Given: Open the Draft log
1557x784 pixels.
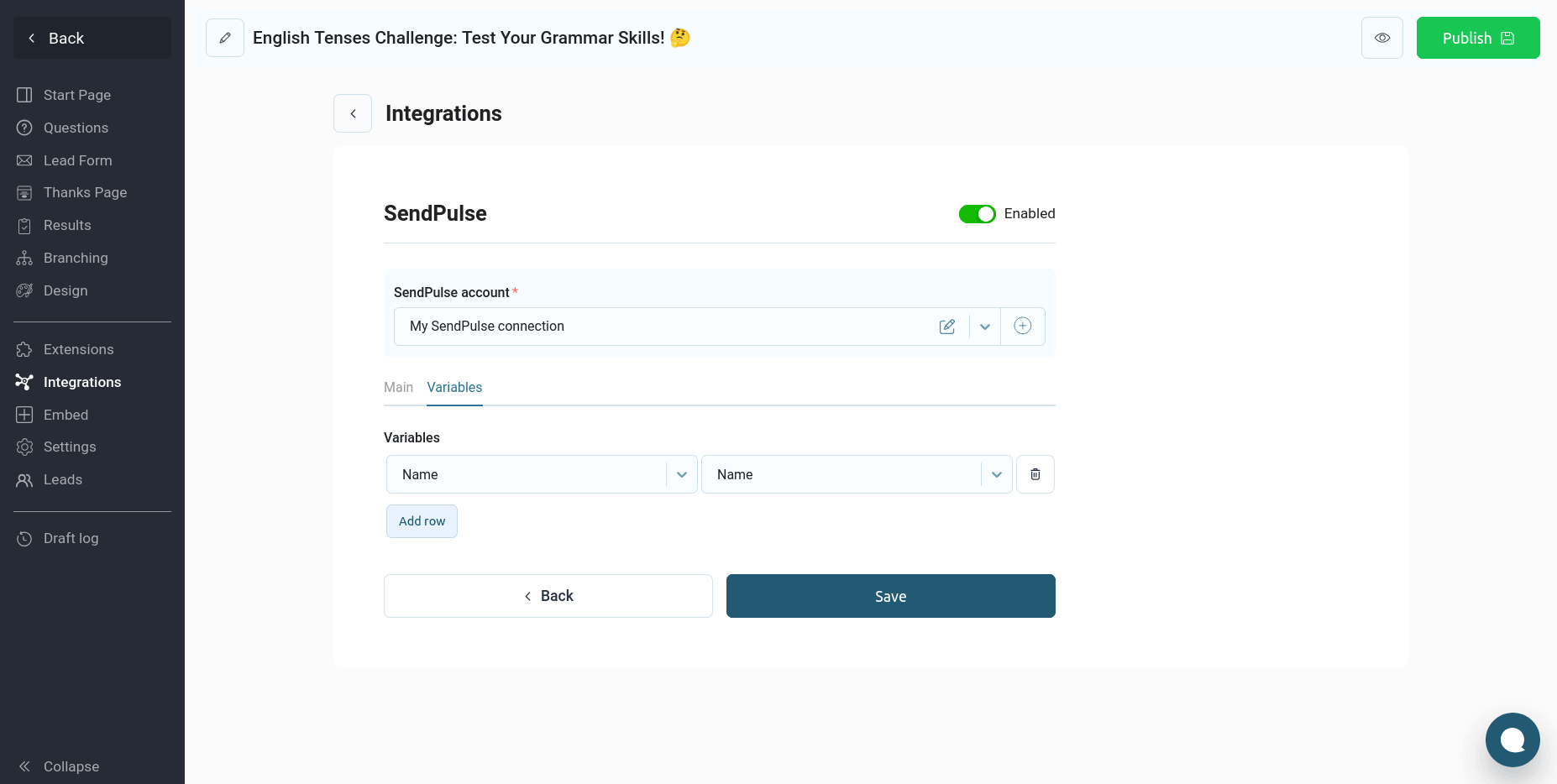Looking at the screenshot, I should click(71, 538).
